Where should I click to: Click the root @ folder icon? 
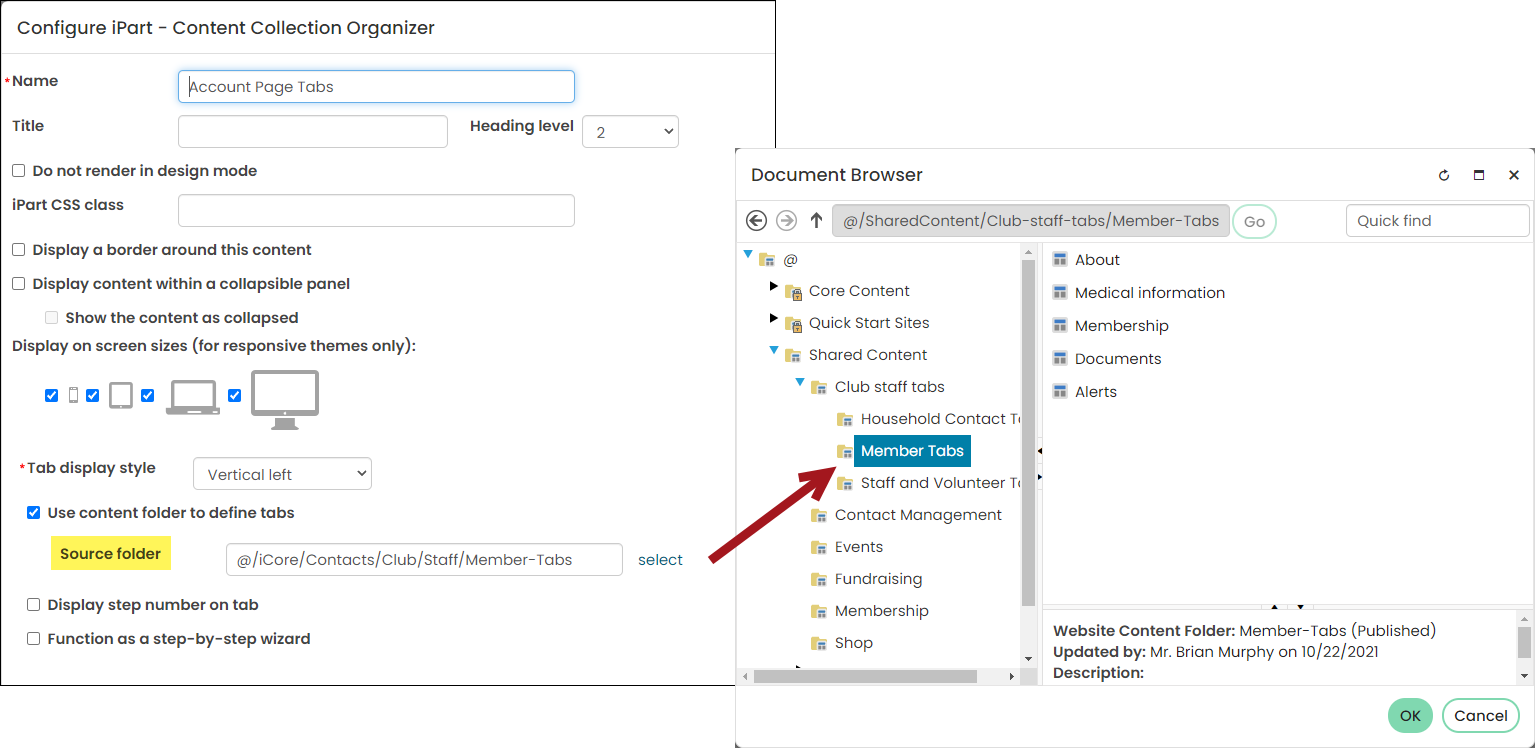tap(767, 259)
